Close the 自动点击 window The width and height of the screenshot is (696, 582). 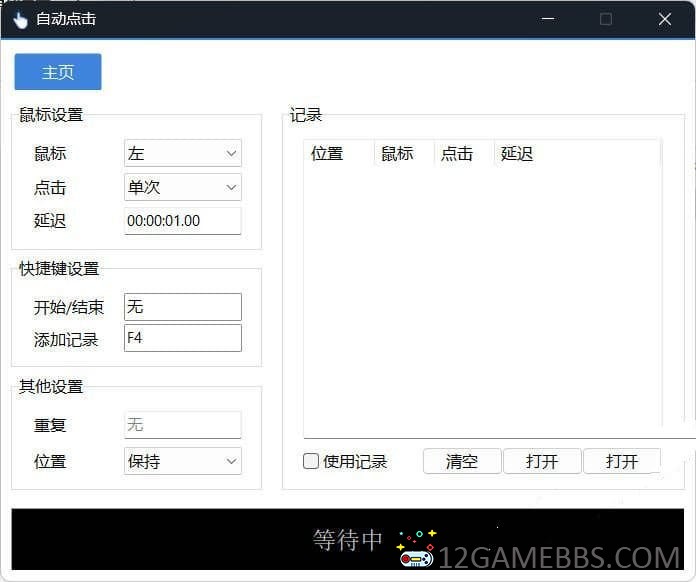665,19
